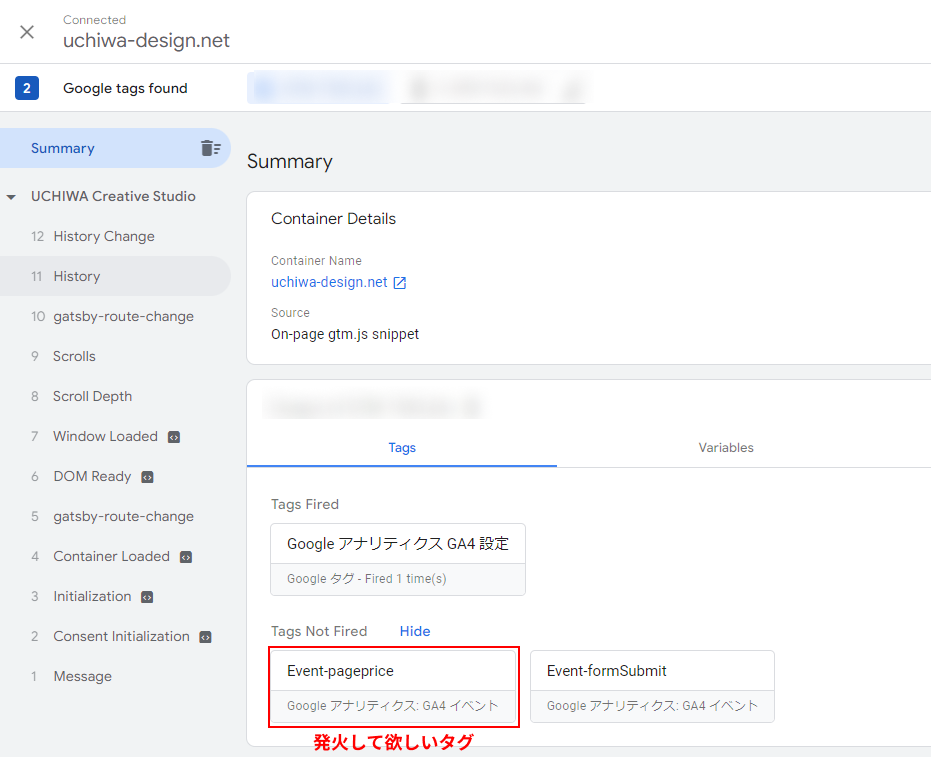Open event 7 Window Loaded
931x757 pixels.
click(x=115, y=436)
